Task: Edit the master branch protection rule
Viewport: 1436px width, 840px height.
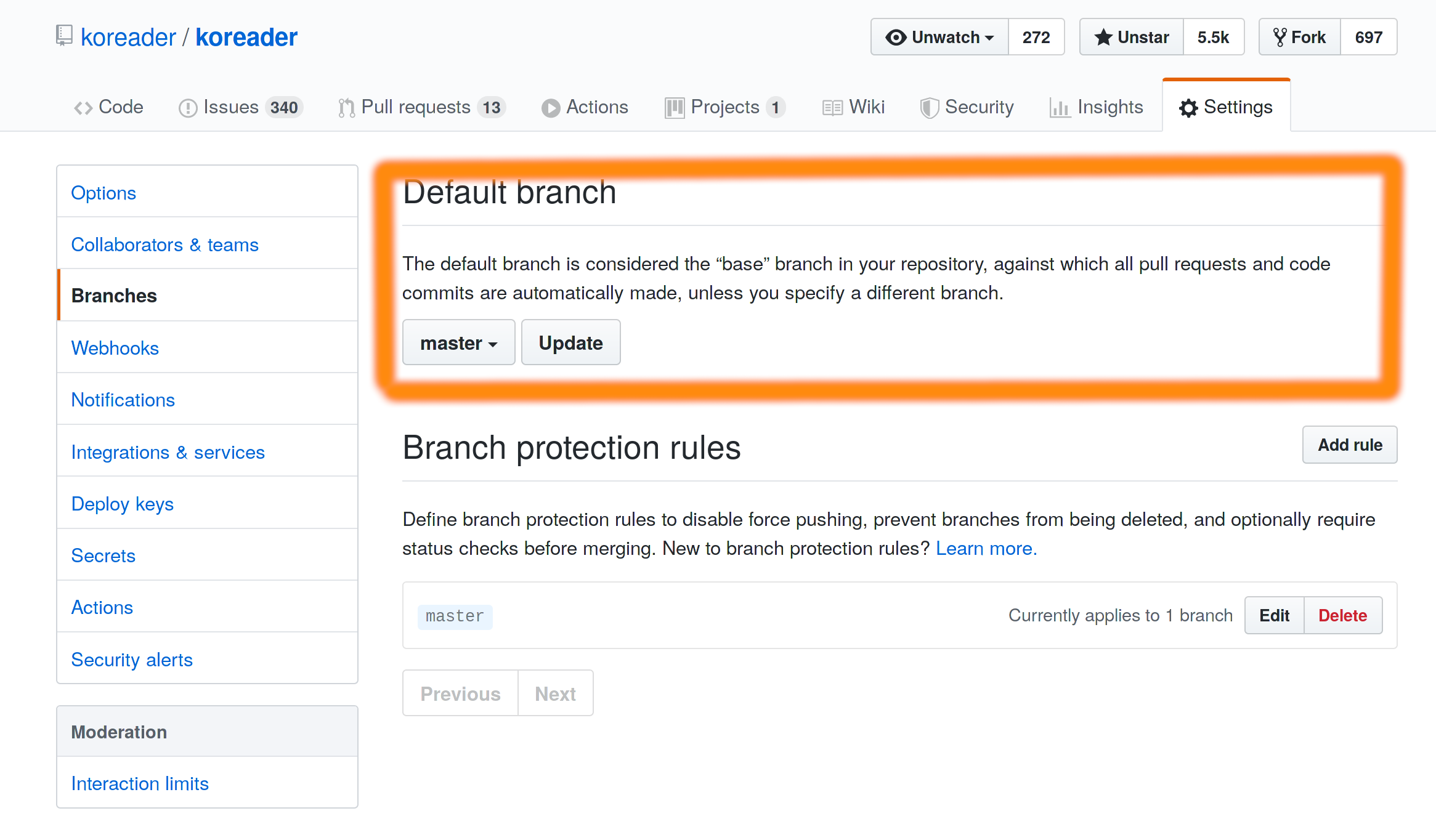Action: point(1274,615)
